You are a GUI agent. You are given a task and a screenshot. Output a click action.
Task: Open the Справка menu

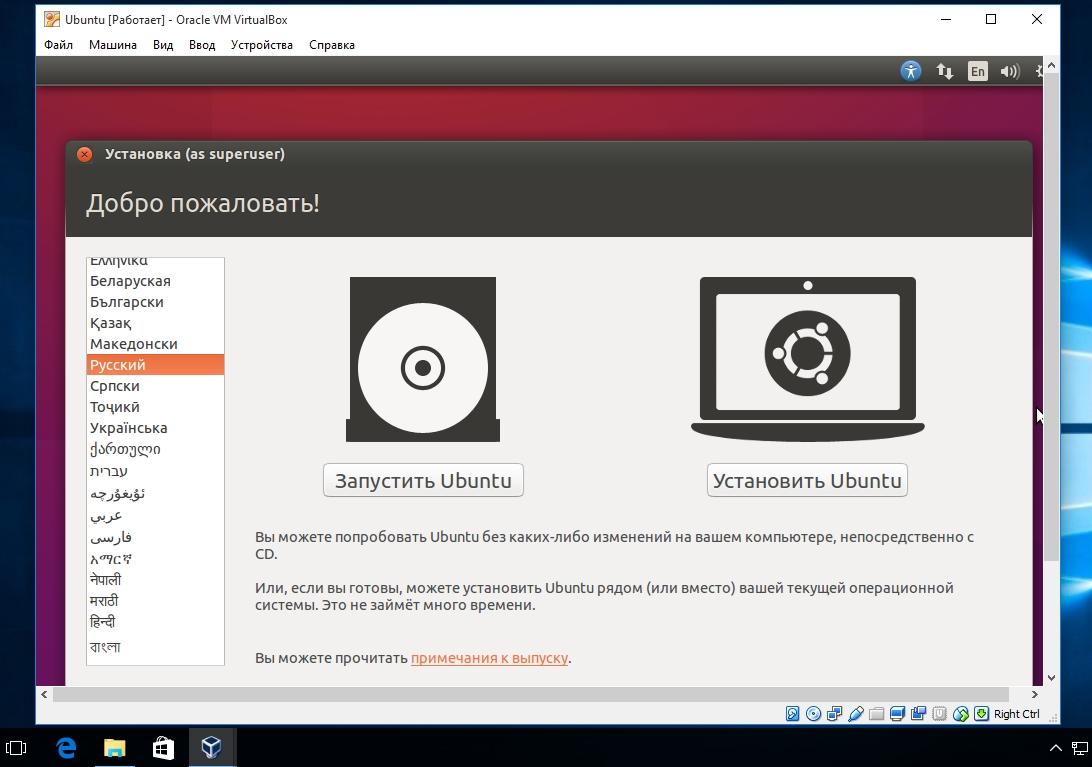tap(332, 45)
